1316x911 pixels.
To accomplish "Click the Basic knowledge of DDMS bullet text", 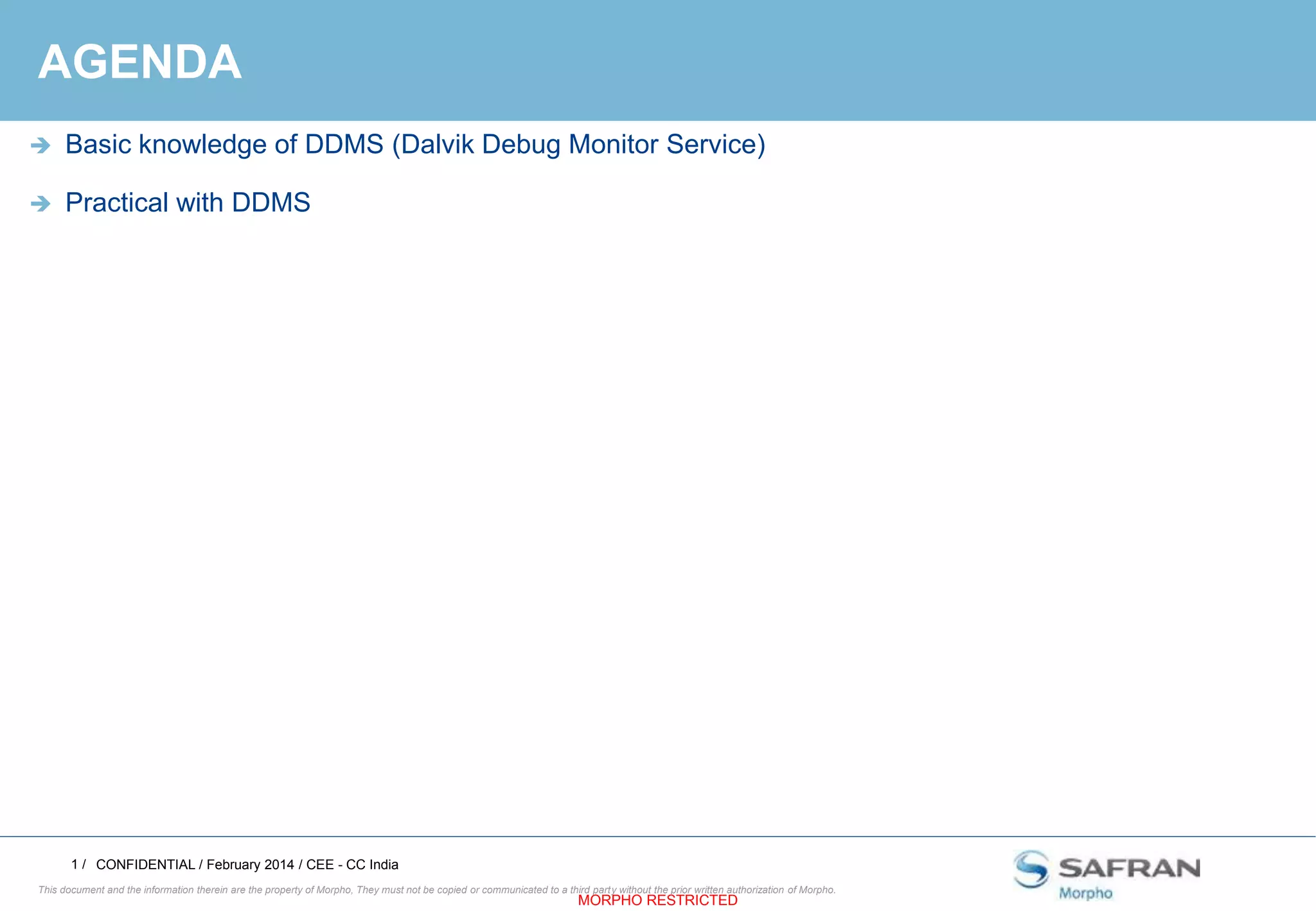I will 224,145.
